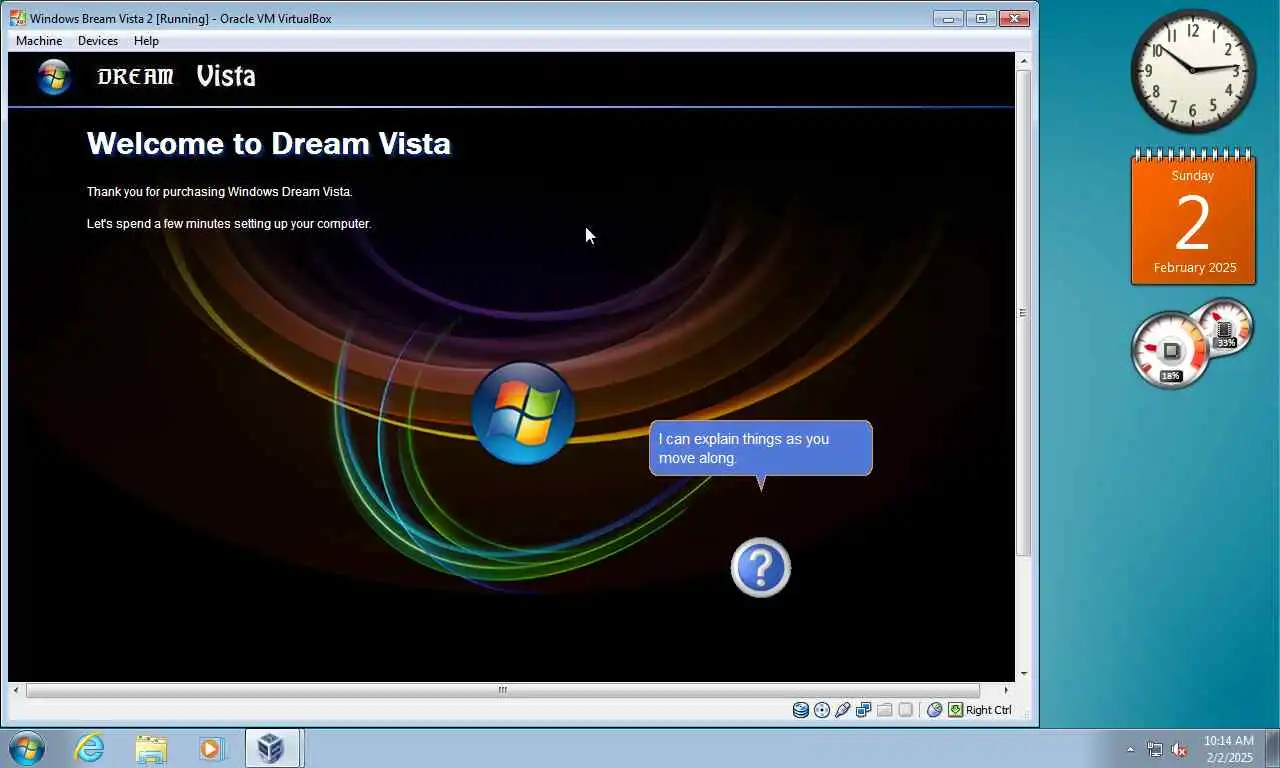Click the Dream Vista header logo orb

tap(53, 77)
